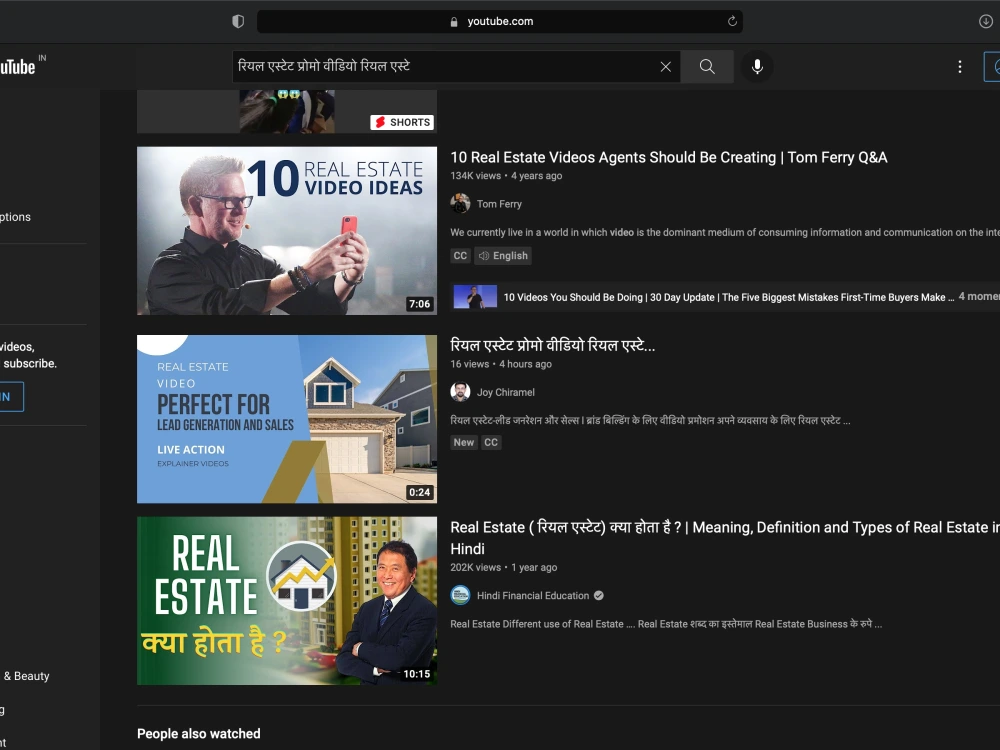This screenshot has height=750, width=1000.
Task: Click the search magnifier button
Action: pos(707,66)
